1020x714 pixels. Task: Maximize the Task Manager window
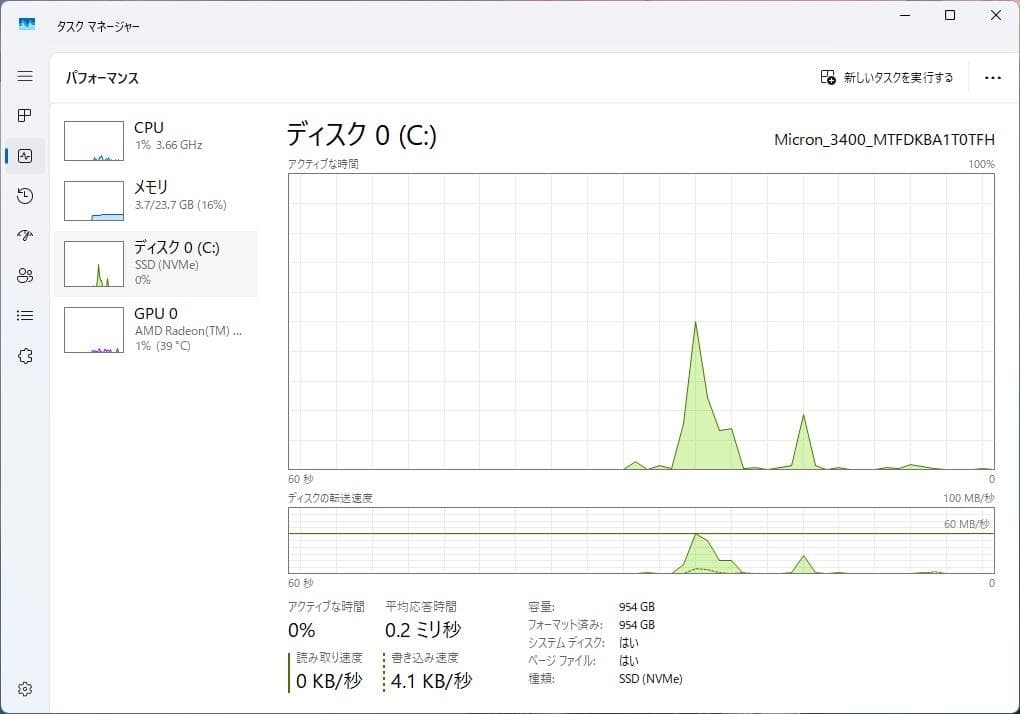click(950, 15)
